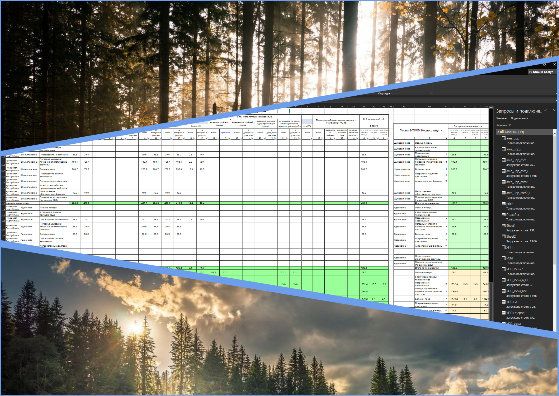Click a beige shaded cell in the right table
The image size is (559, 396).
468,285
